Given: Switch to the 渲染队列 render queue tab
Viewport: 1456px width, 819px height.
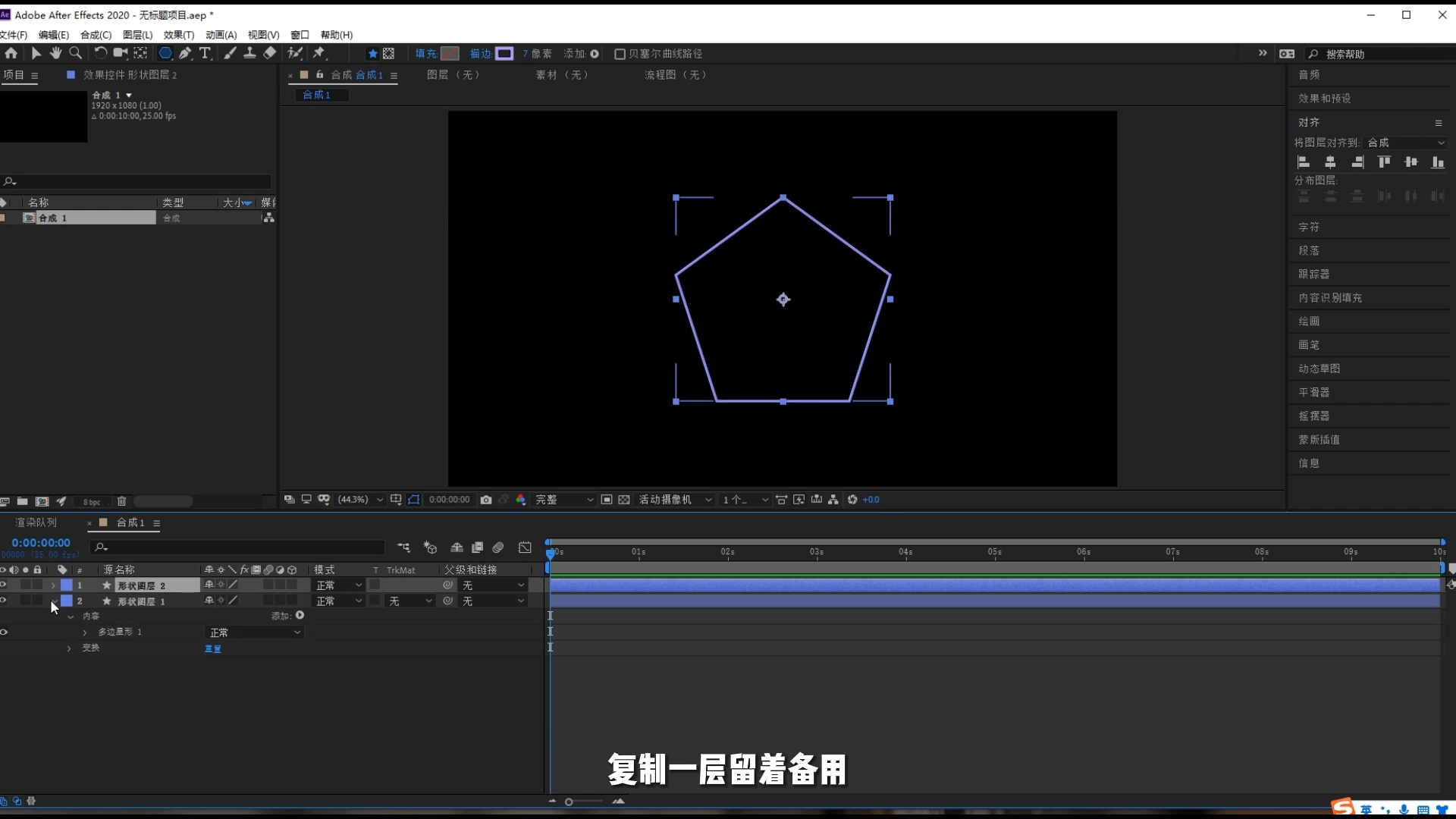Looking at the screenshot, I should (36, 522).
